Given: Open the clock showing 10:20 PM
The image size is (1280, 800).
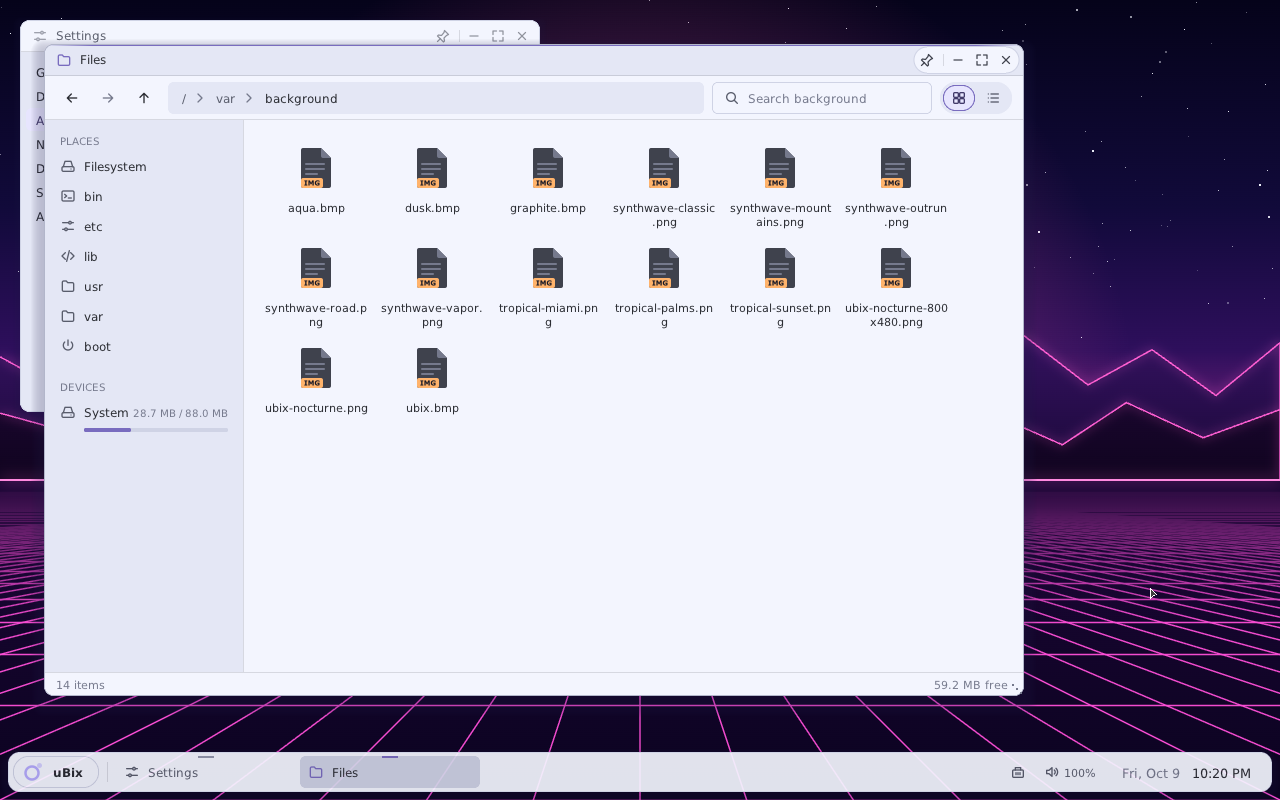Looking at the screenshot, I should pyautogui.click(x=1221, y=773).
